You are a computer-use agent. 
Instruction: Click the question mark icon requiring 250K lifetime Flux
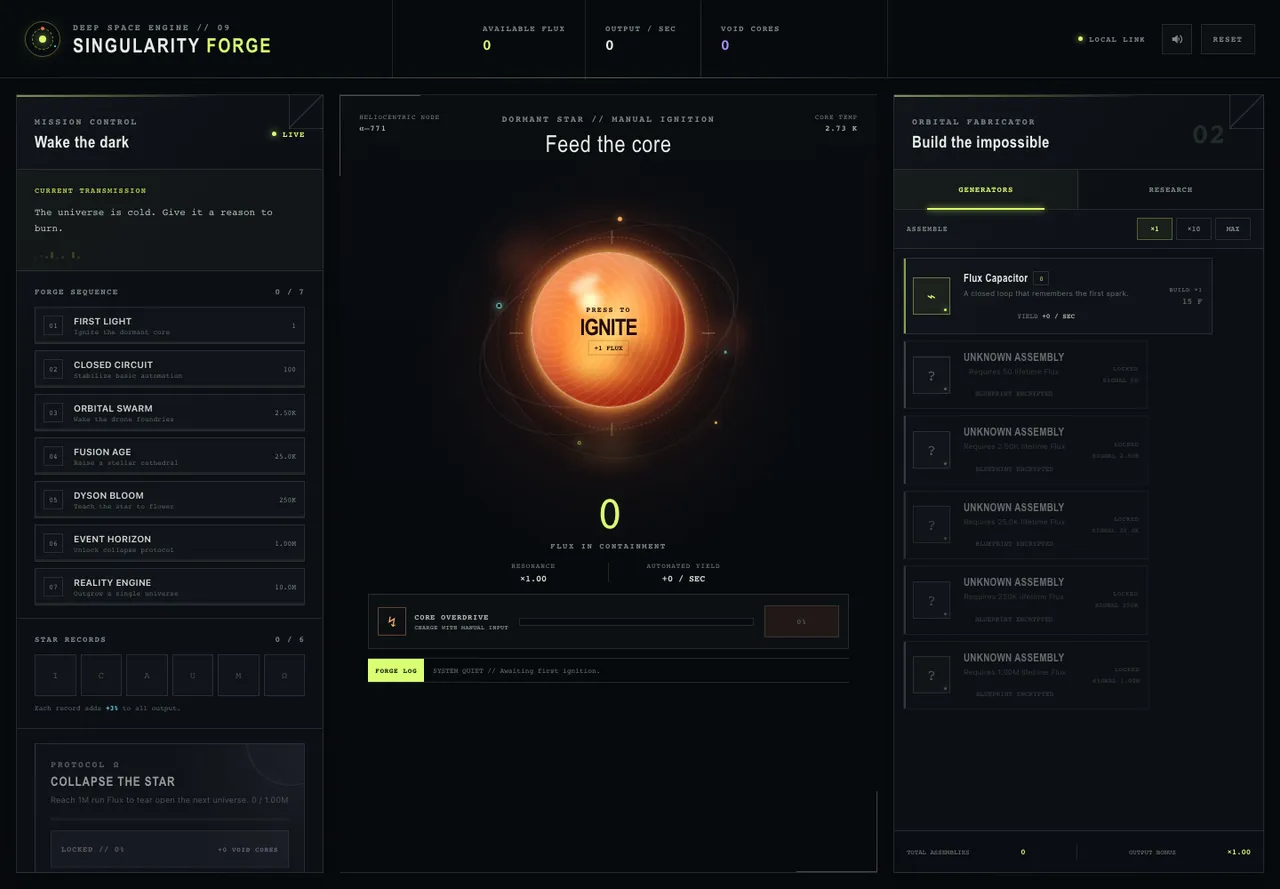pos(931,600)
